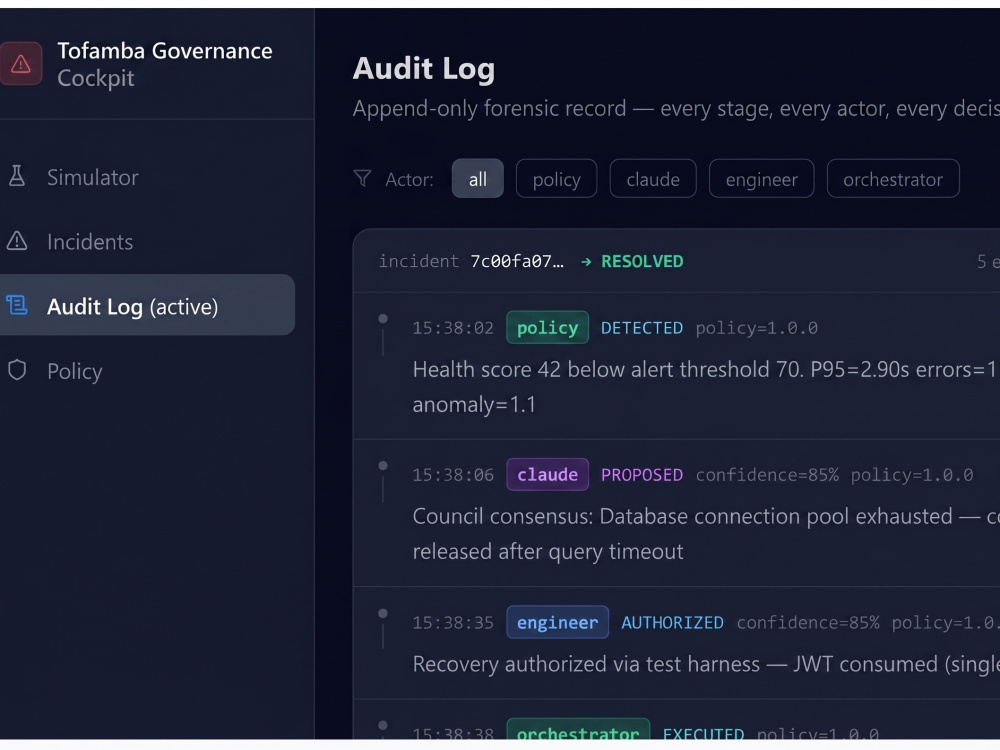
Task: Filter log by engineer actor
Action: 761,179
